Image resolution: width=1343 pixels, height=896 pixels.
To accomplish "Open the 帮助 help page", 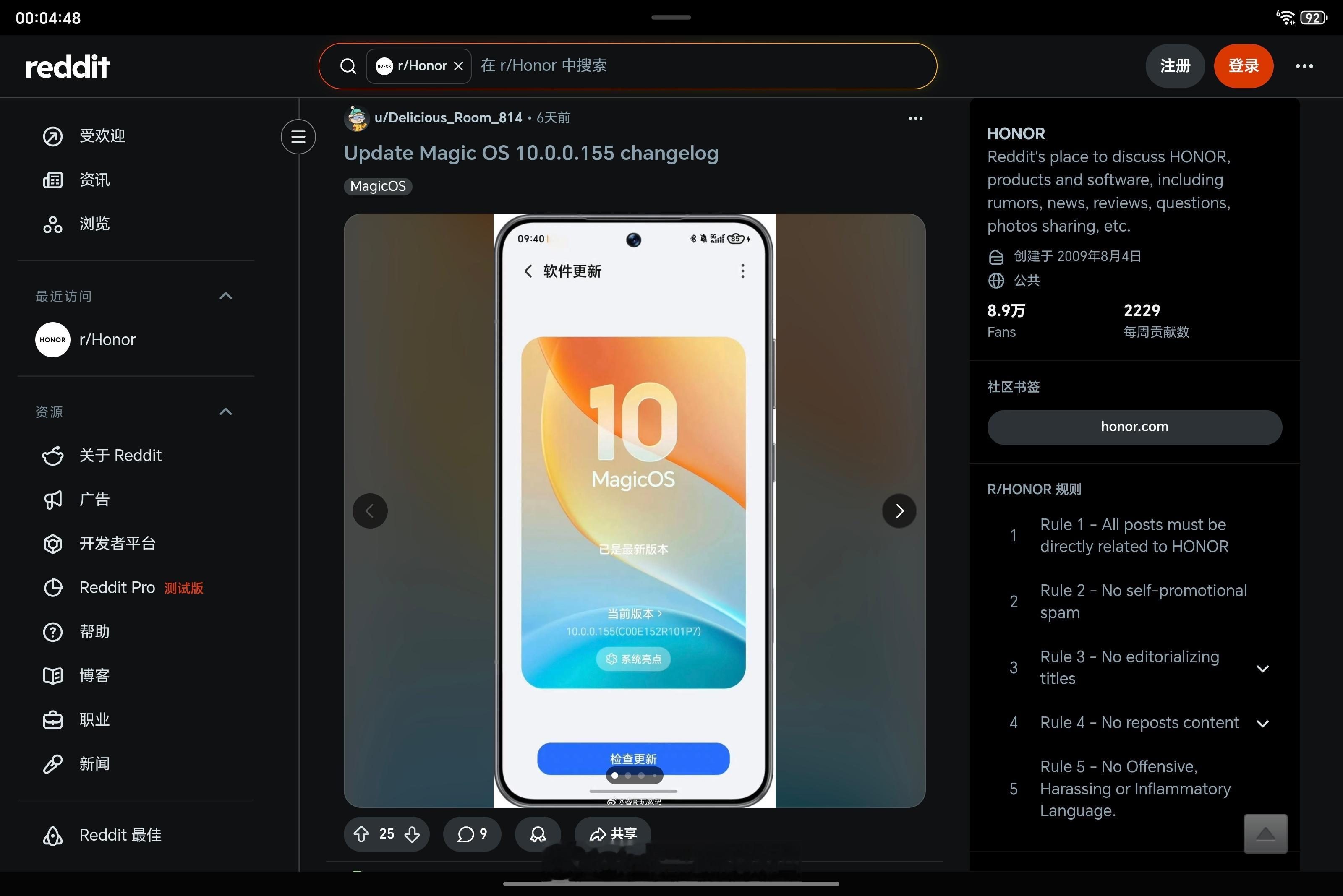I will [x=136, y=631].
